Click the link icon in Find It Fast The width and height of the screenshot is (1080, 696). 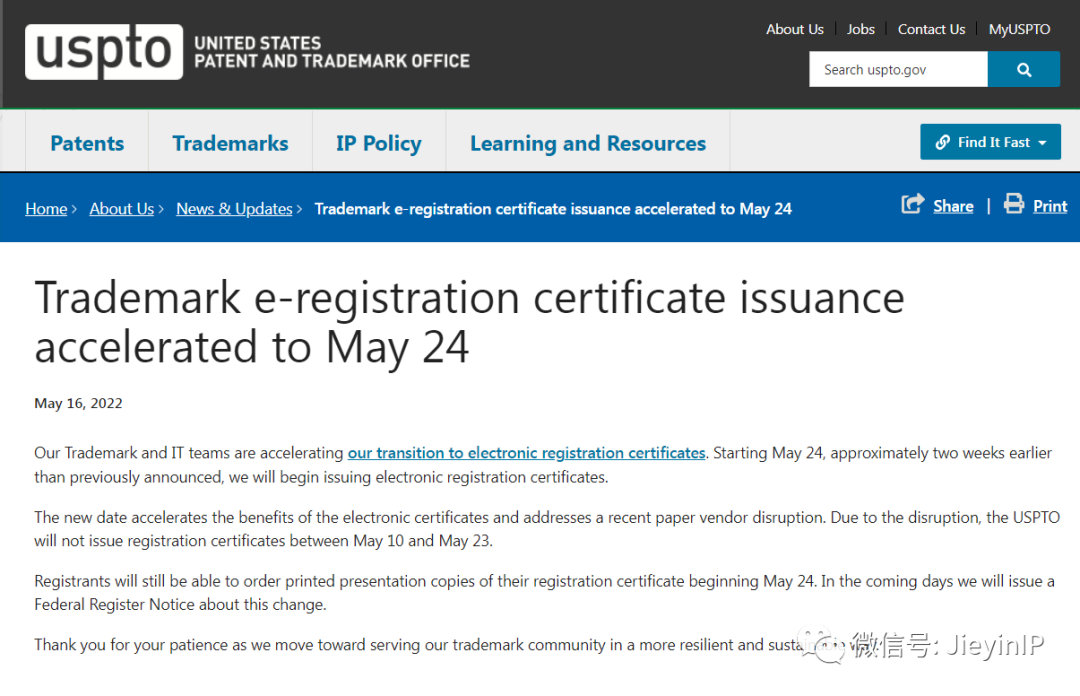pyautogui.click(x=942, y=142)
